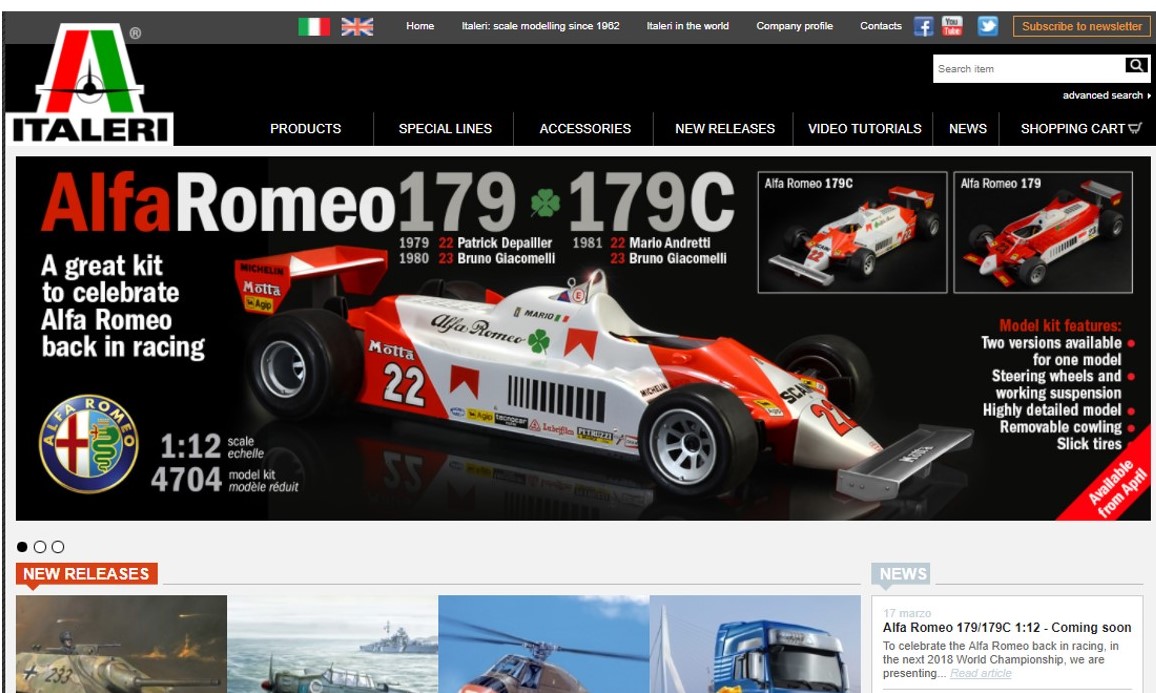Select the UK flag for English
1156x693 pixels.
click(357, 27)
